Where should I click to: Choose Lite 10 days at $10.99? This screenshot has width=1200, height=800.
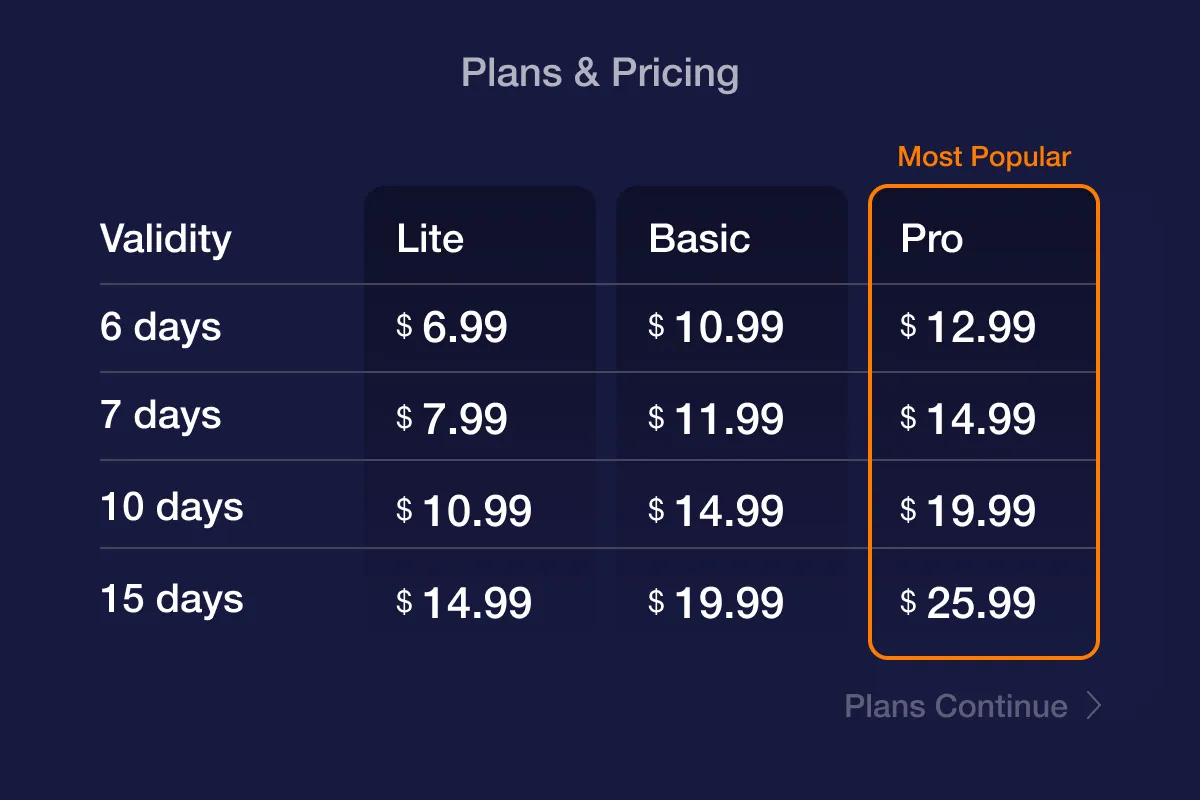[x=464, y=511]
